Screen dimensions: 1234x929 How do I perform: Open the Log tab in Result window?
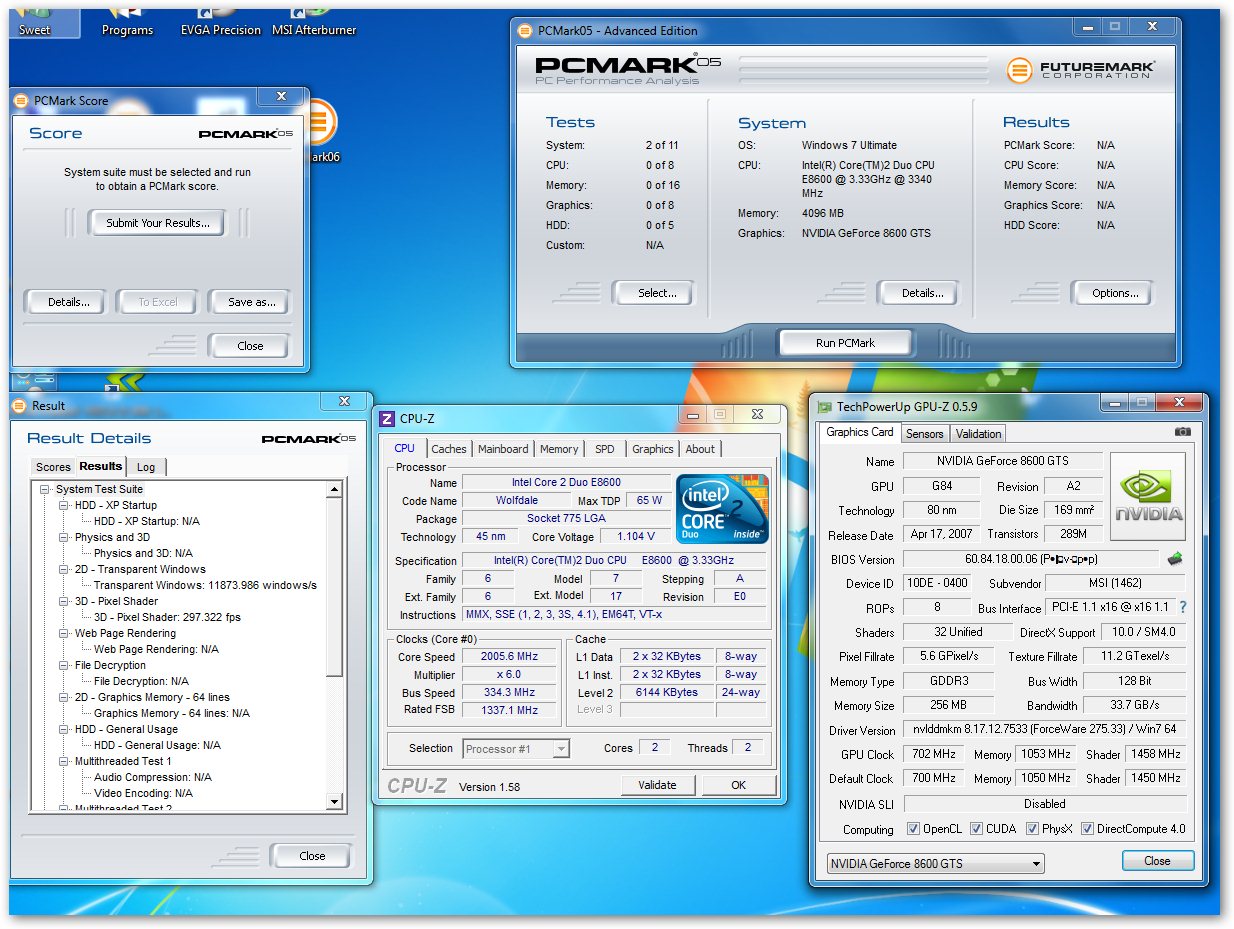pos(146,467)
